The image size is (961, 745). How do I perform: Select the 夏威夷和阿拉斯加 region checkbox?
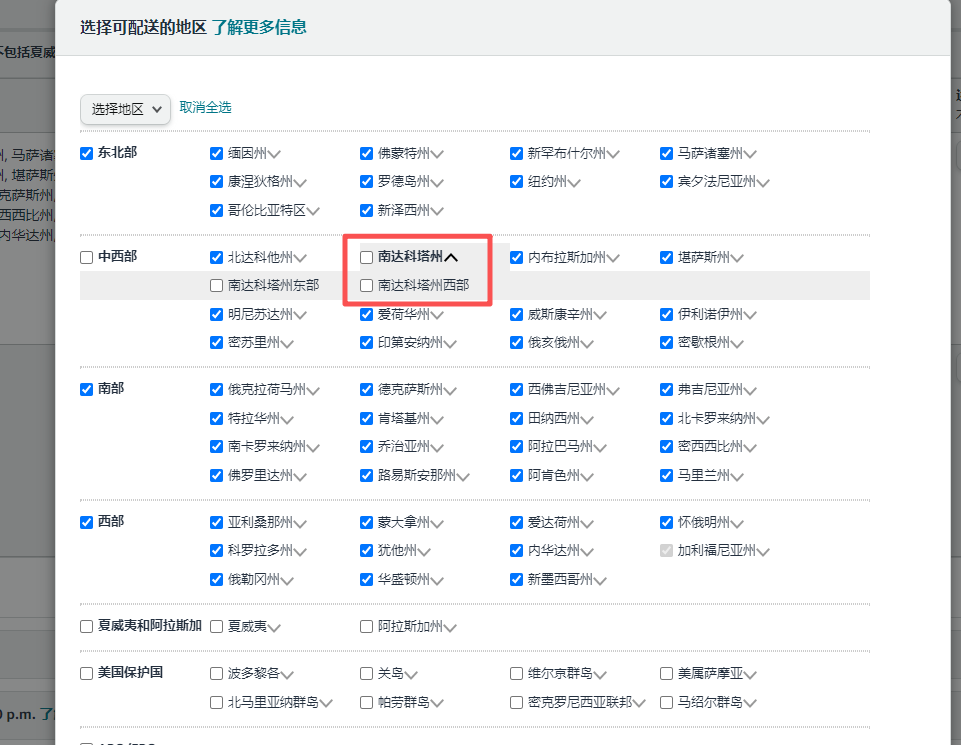tap(87, 627)
